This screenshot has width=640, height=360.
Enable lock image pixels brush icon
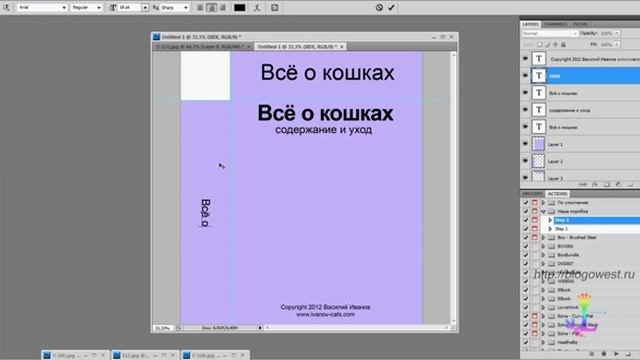click(x=548, y=44)
